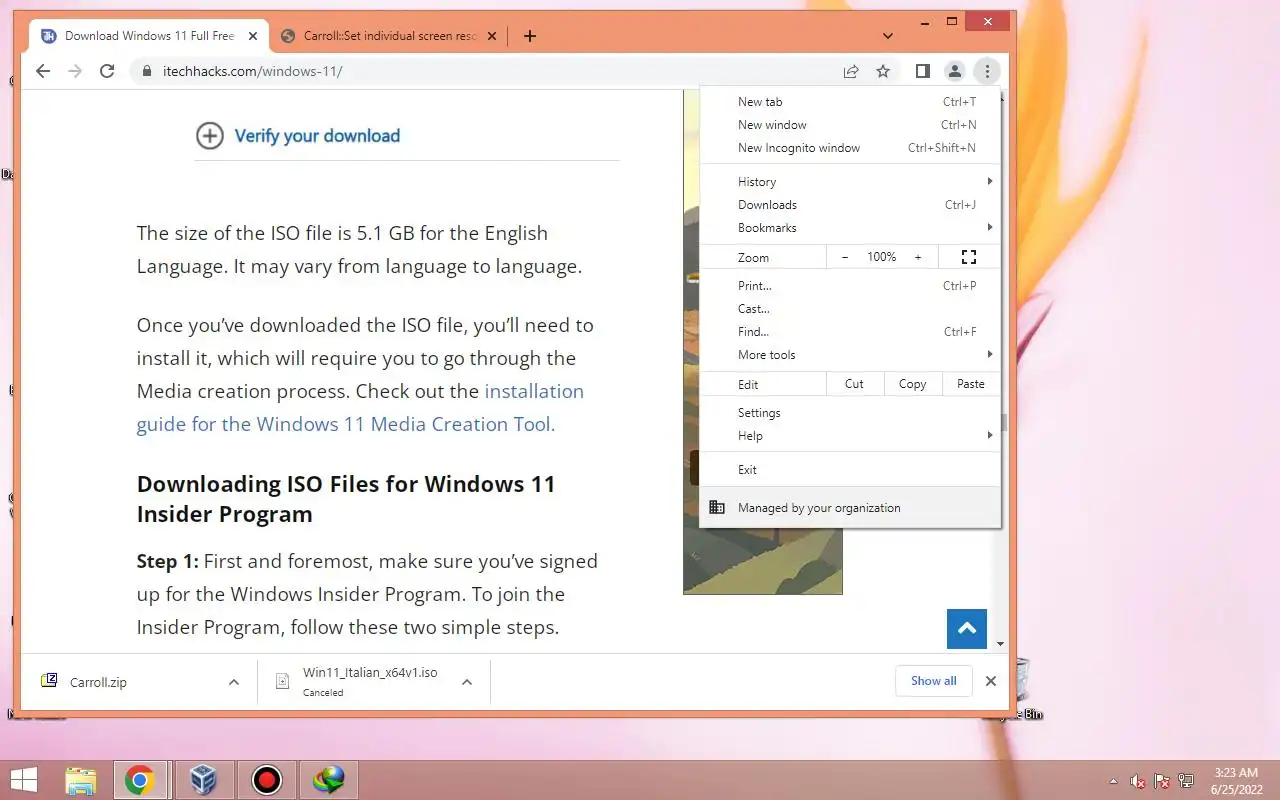
Task: Open a new tab with the plus icon
Action: [x=530, y=36]
